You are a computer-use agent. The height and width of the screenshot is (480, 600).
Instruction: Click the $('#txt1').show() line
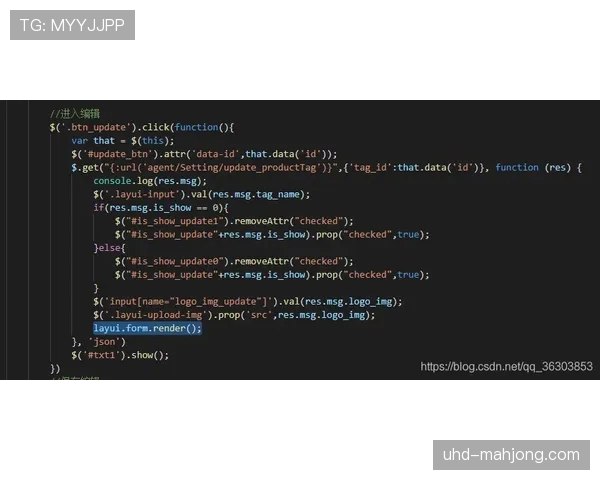(119, 355)
